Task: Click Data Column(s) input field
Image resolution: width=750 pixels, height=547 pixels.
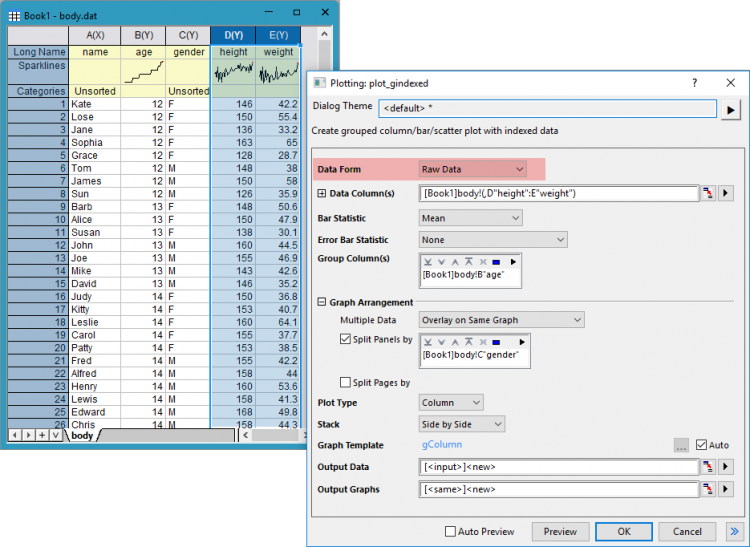Action: pyautogui.click(x=559, y=193)
